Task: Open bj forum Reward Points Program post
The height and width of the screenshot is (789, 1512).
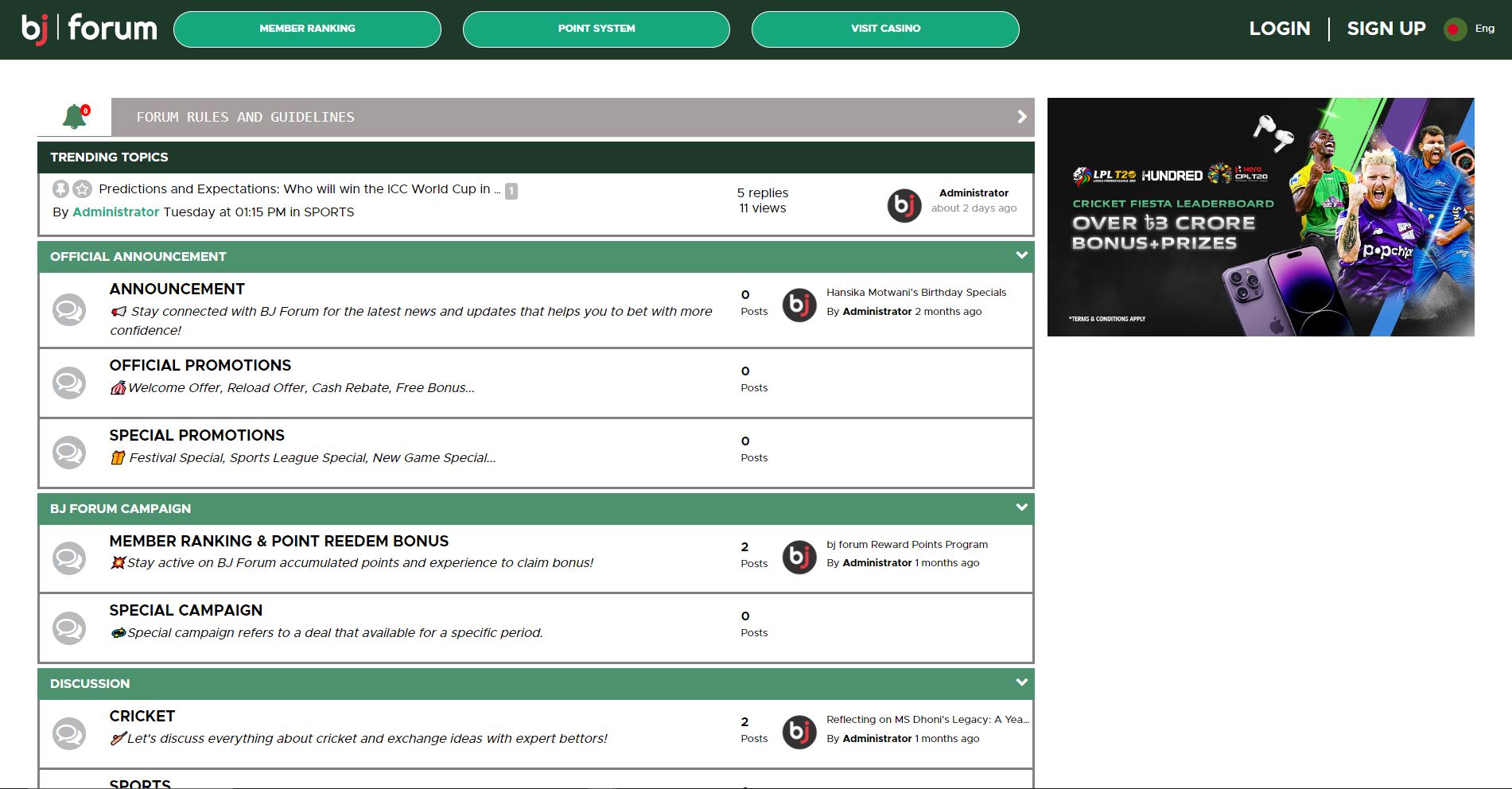Action: coord(907,545)
